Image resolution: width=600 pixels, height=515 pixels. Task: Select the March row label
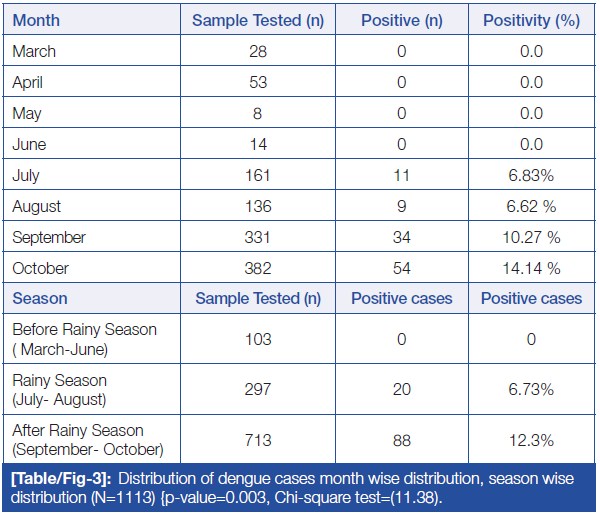[35, 51]
